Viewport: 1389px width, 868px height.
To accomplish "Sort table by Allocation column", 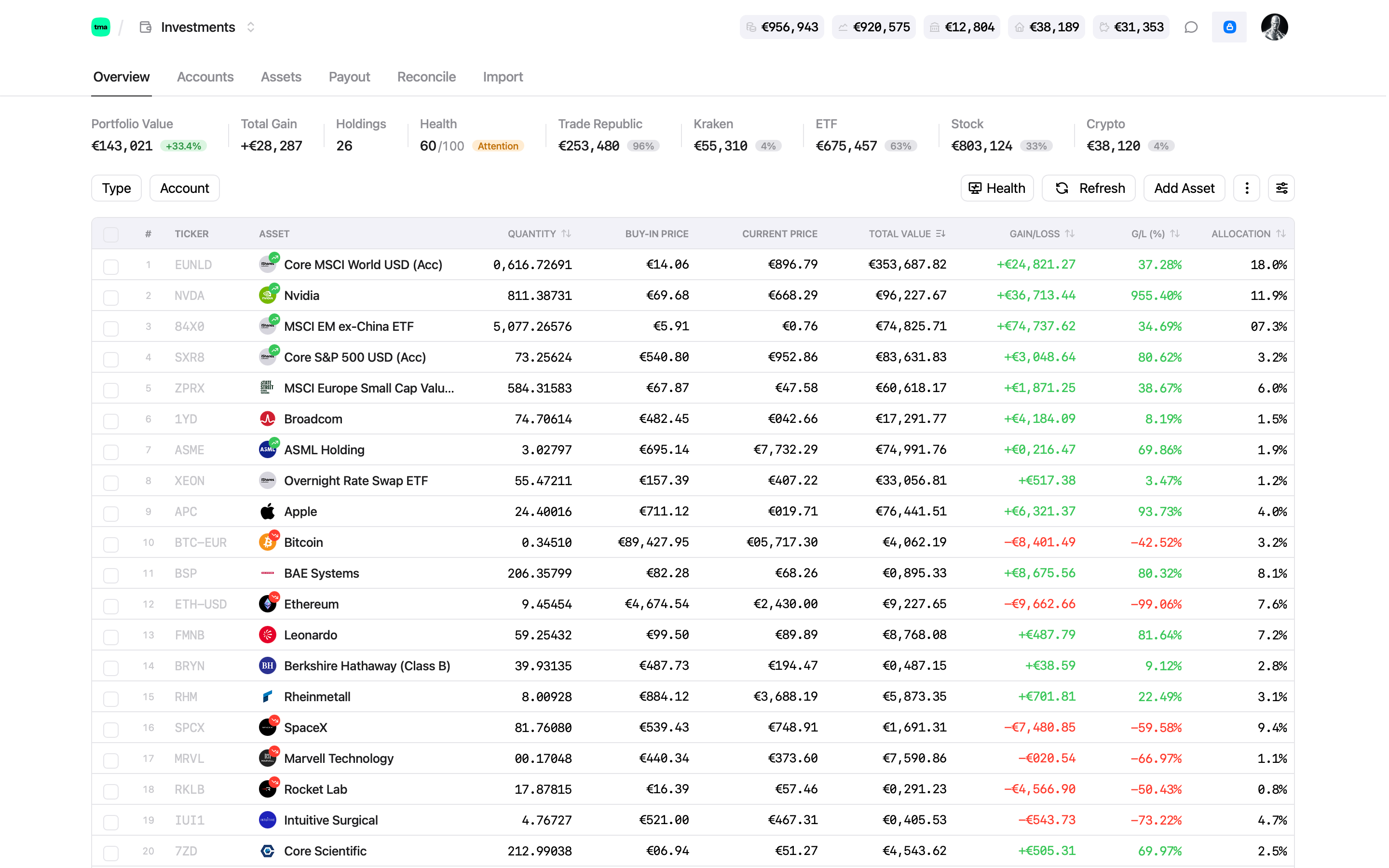I will [1249, 234].
